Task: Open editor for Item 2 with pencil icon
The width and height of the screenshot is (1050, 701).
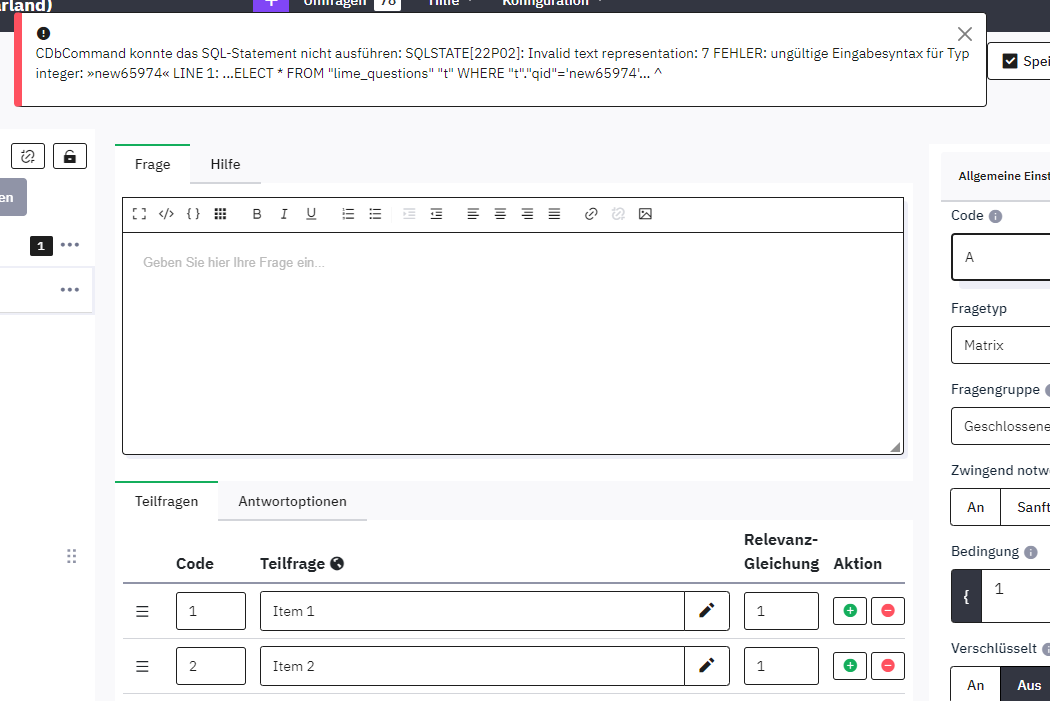Action: [x=706, y=666]
